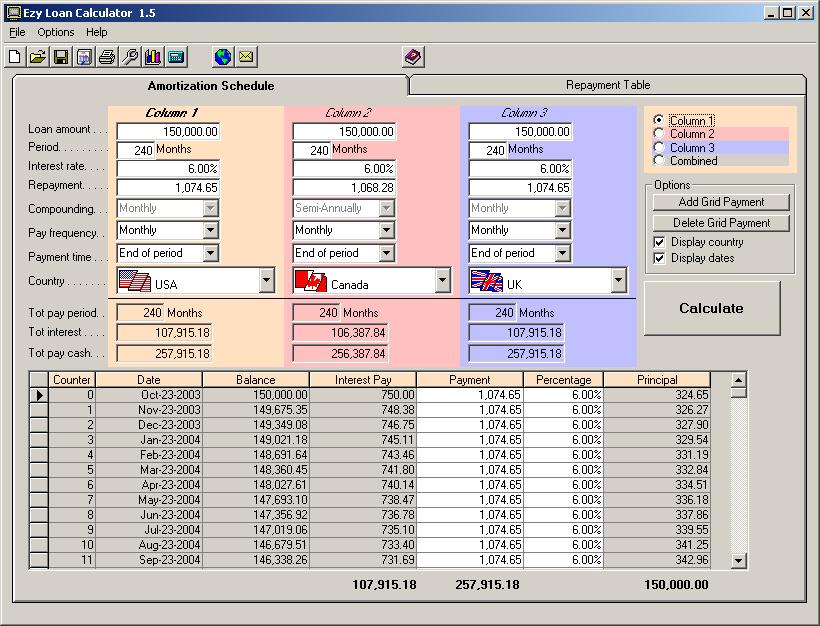Open help with the purple book icon
Image resolution: width=820 pixels, height=626 pixels.
(x=413, y=56)
